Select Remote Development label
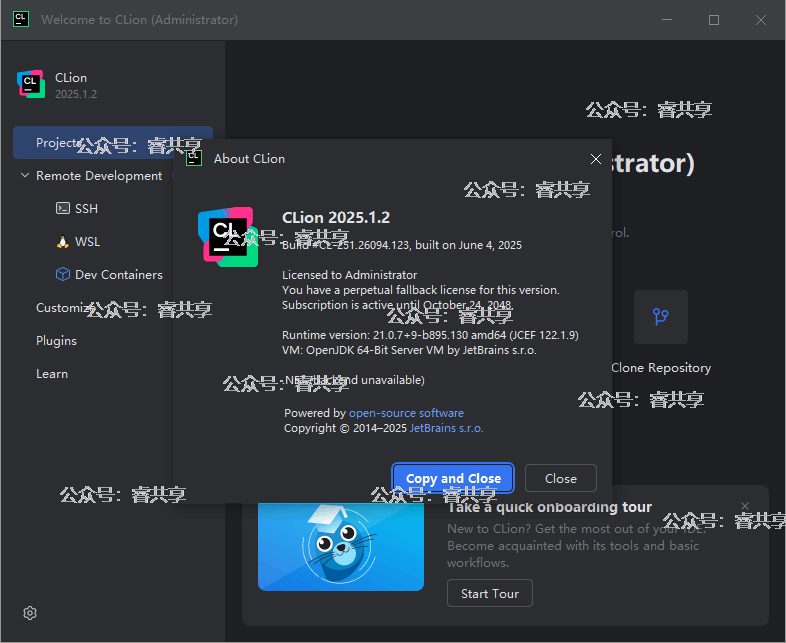Screen dimensions: 786x643 (99, 175)
